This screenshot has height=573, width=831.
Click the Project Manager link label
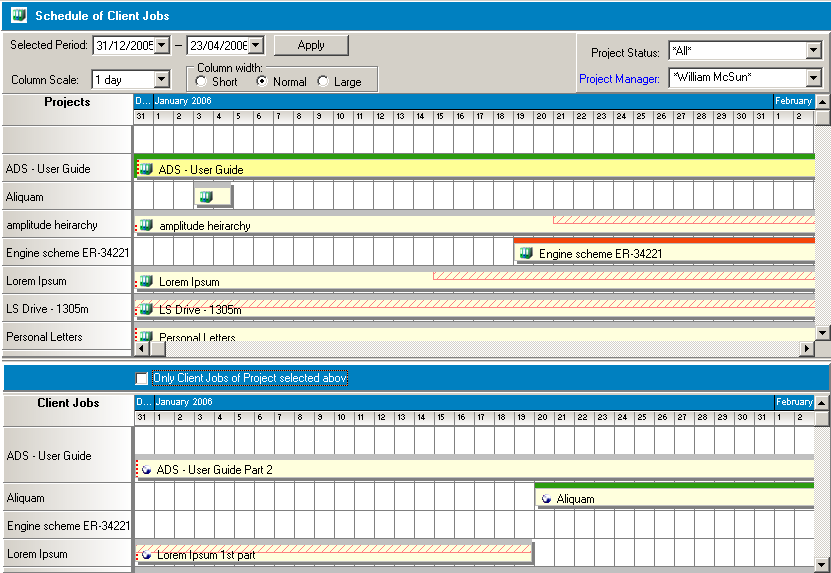619,79
